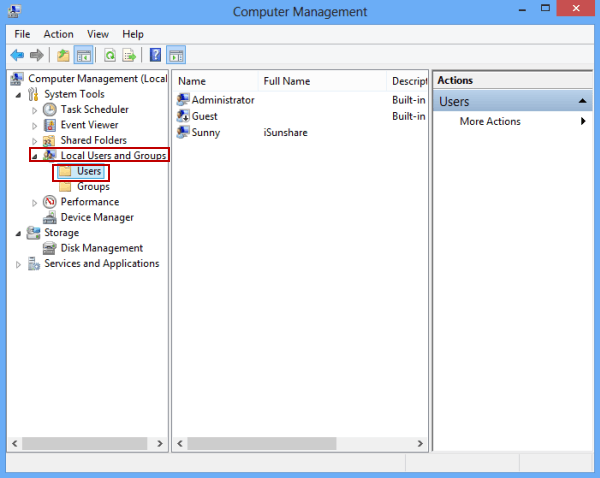
Task: Click left scroll arrow of tree pane
Action: (x=15, y=443)
